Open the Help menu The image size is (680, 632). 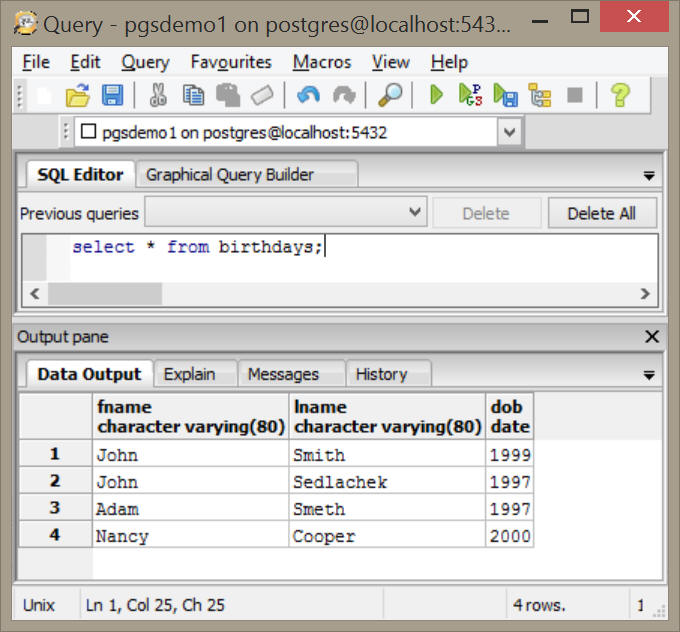[x=449, y=62]
